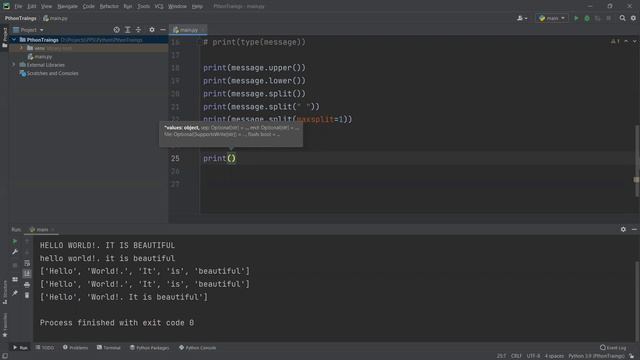This screenshot has width=640, height=360.
Task: Hide the Project panel with minus icon
Action: pyautogui.click(x=162, y=30)
